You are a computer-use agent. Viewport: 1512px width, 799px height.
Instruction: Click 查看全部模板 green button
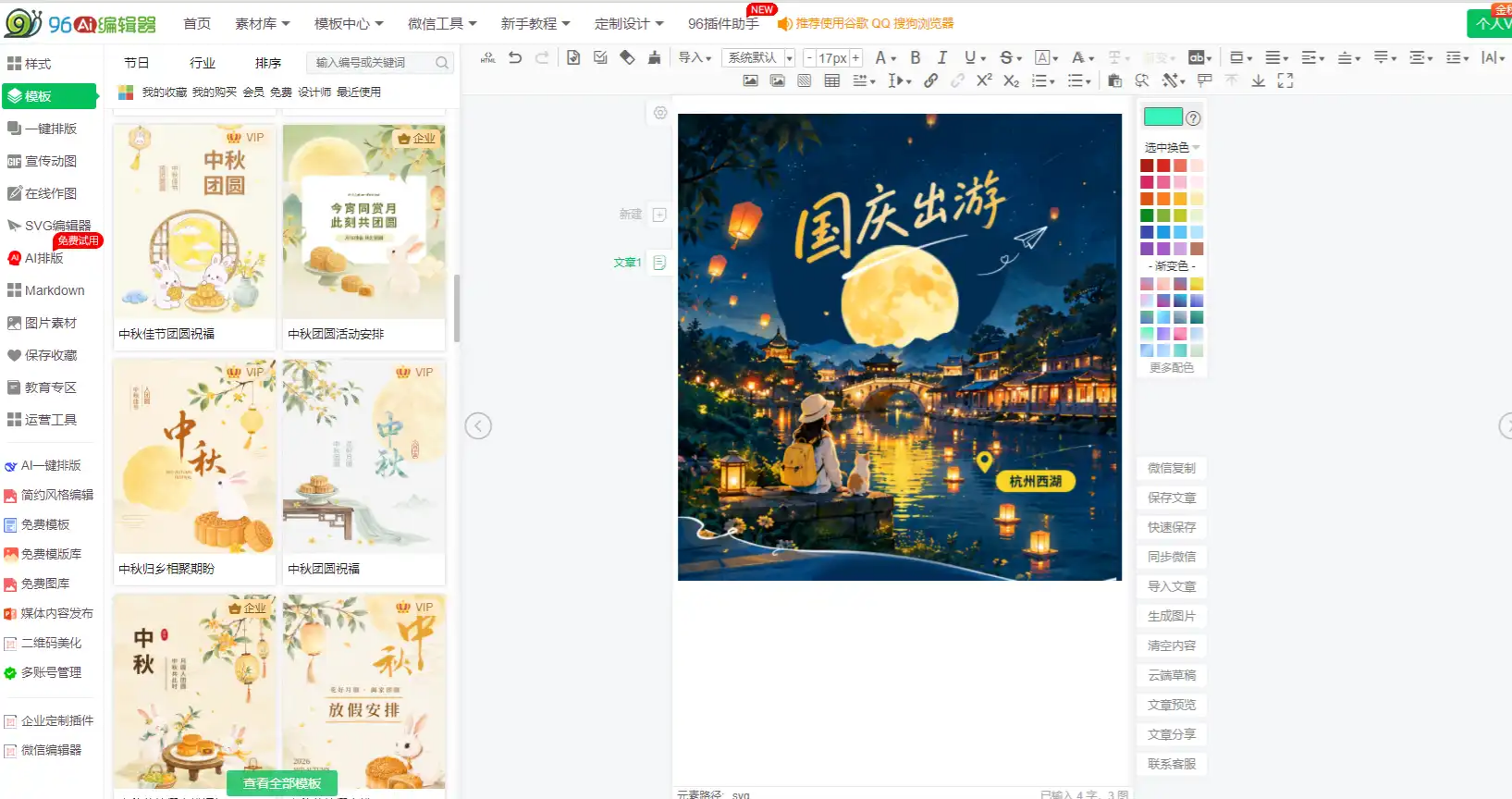coord(282,783)
